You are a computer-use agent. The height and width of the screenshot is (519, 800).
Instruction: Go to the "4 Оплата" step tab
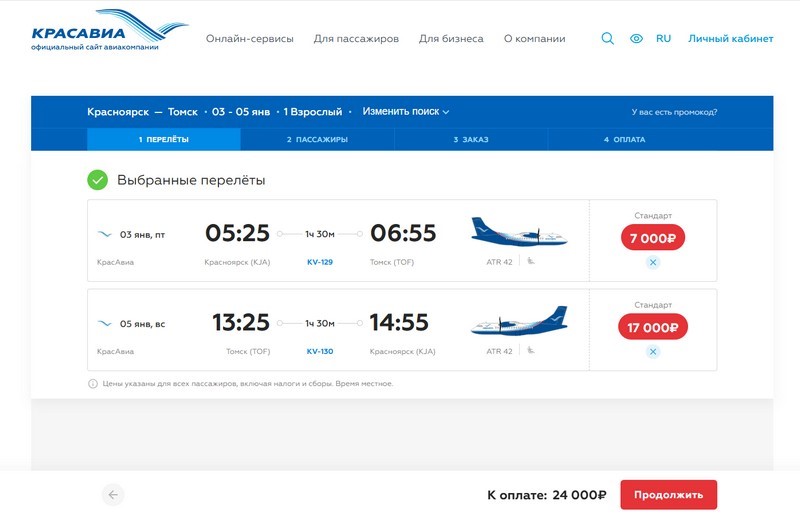coord(624,140)
